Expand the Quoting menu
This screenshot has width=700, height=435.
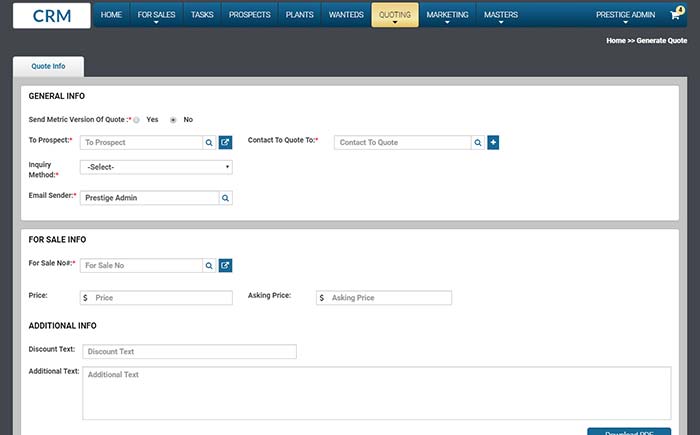394,16
